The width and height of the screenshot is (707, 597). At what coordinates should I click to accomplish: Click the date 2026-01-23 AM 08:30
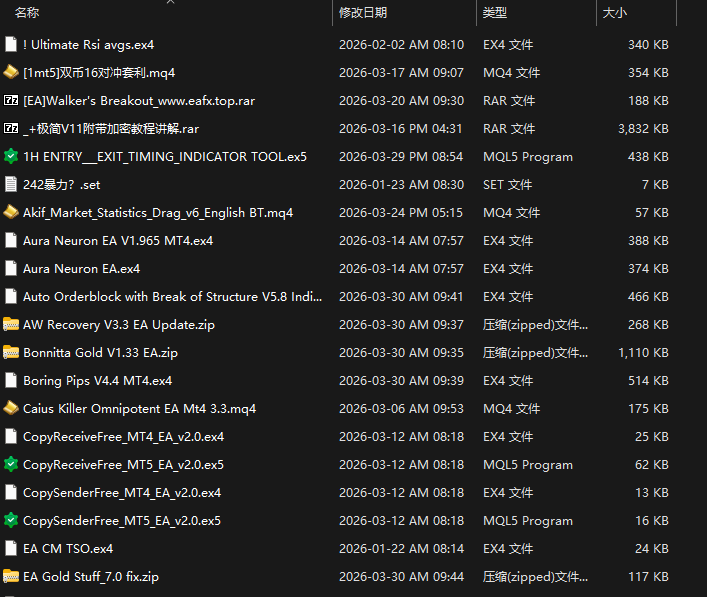click(x=401, y=184)
